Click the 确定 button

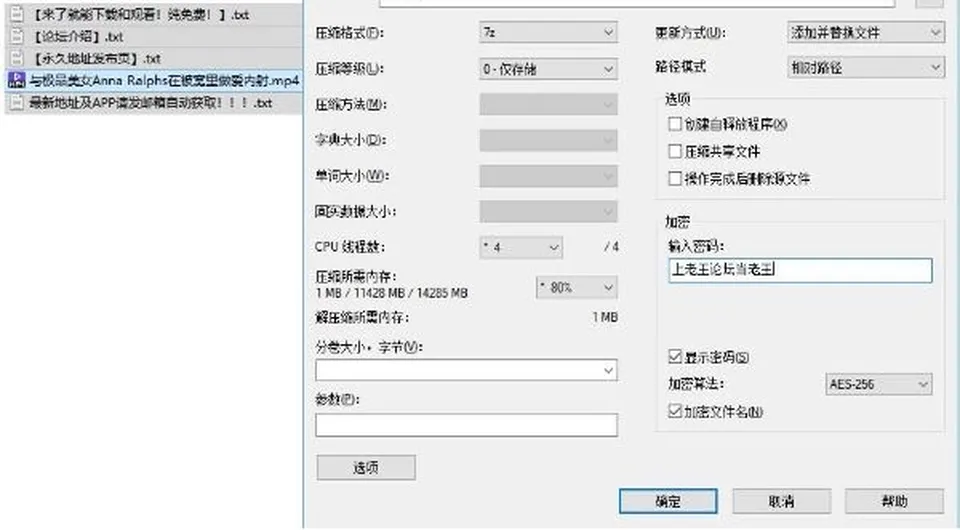(668, 501)
